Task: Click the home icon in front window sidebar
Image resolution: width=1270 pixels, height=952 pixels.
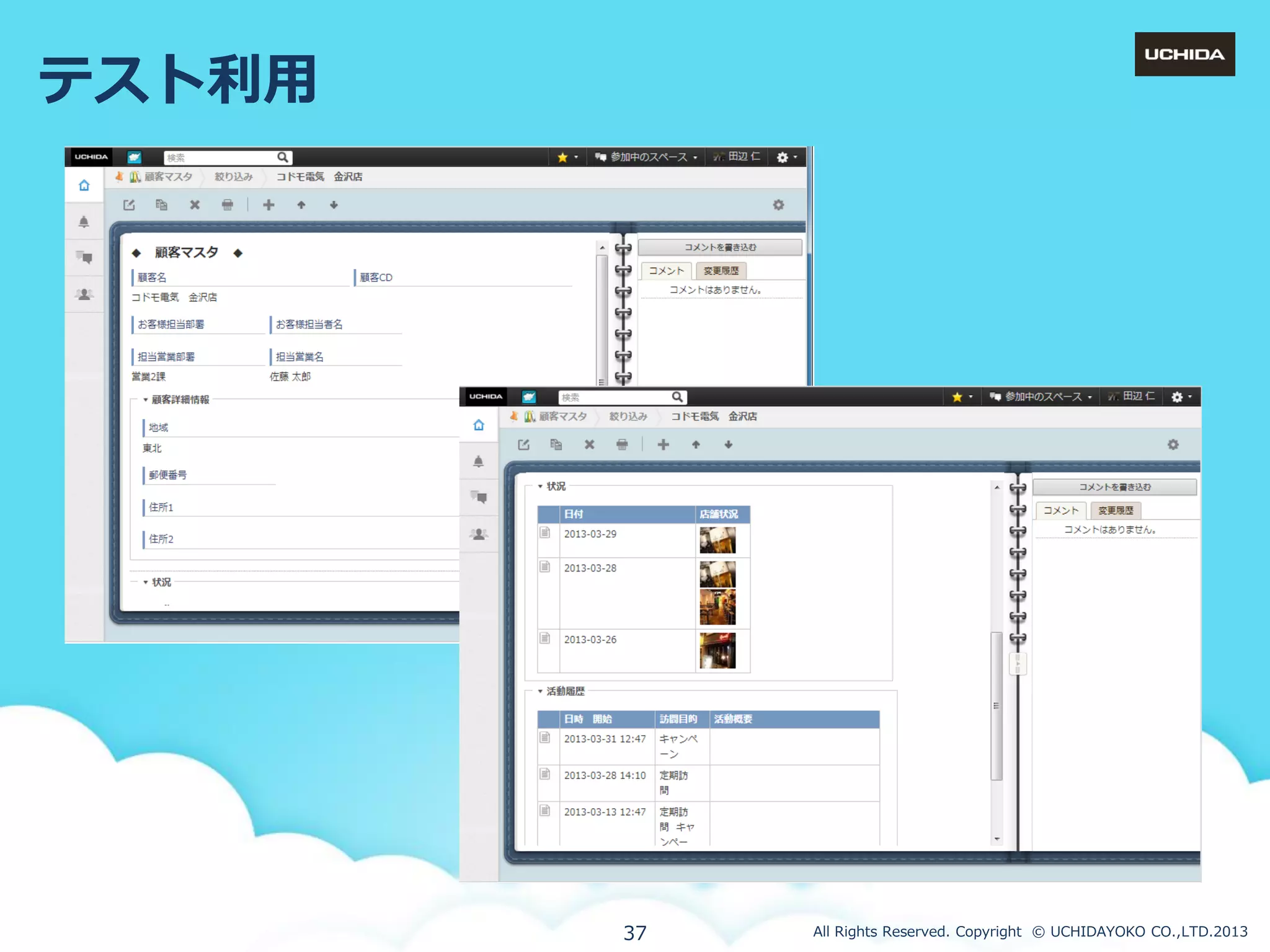Action: (x=479, y=425)
